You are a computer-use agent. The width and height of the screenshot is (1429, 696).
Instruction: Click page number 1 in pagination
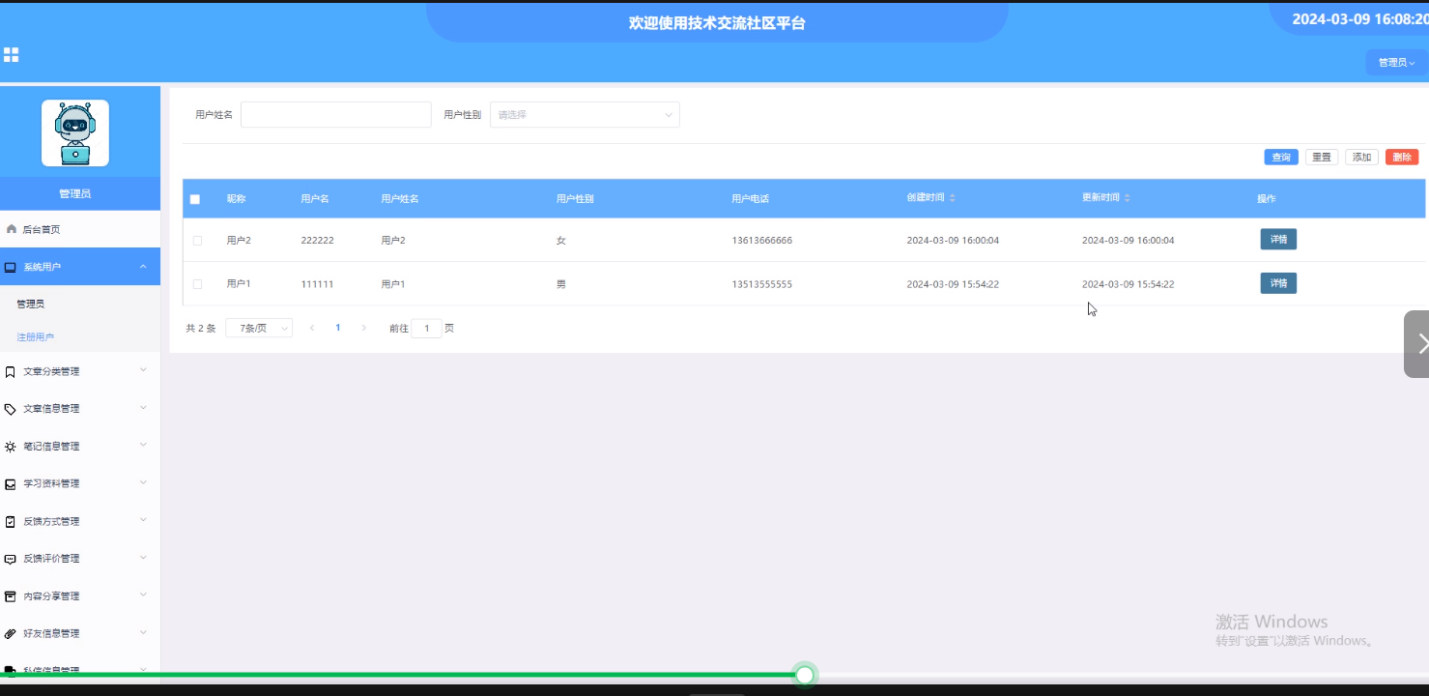tap(338, 328)
